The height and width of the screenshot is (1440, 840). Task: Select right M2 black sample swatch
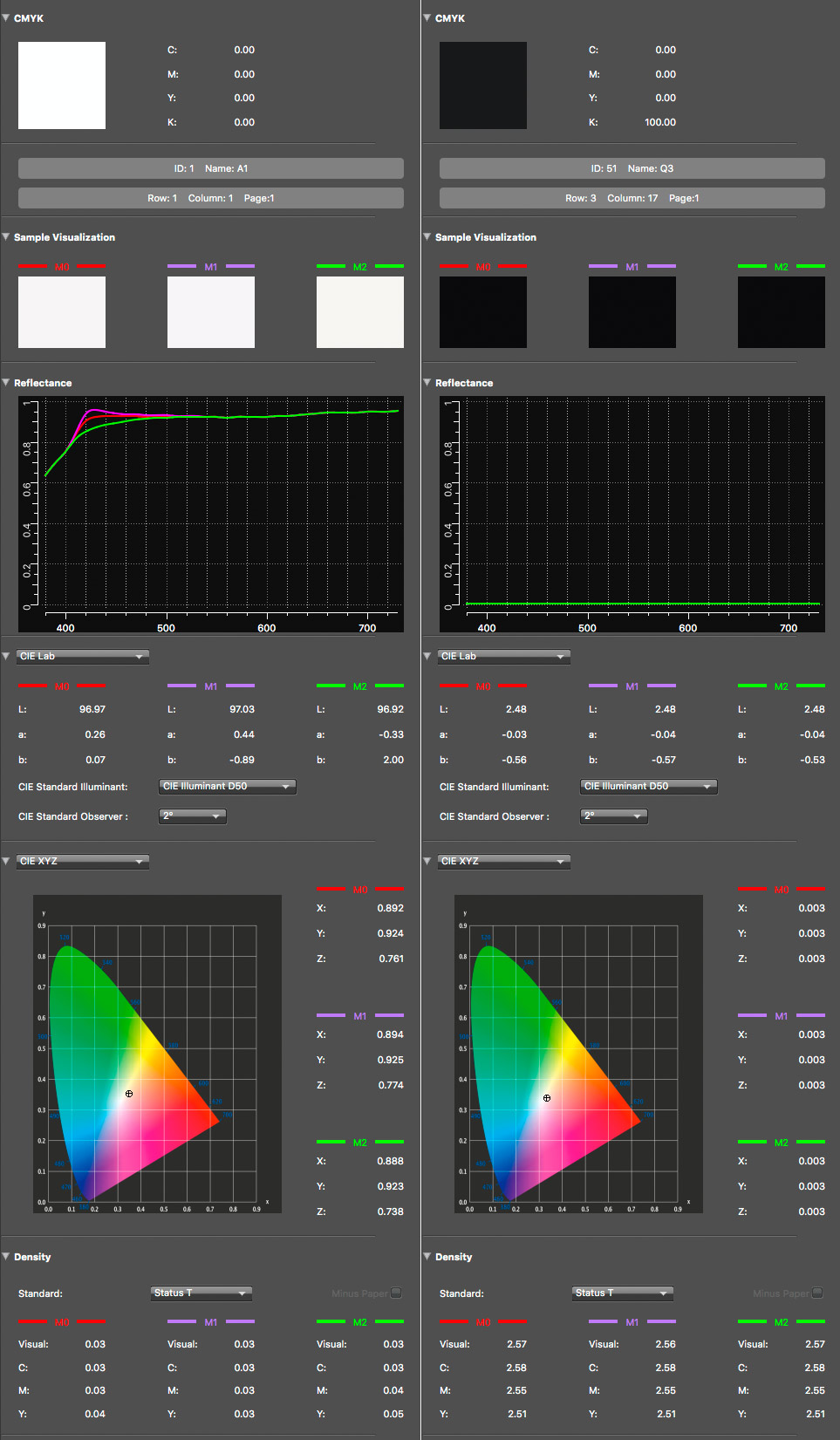(782, 312)
